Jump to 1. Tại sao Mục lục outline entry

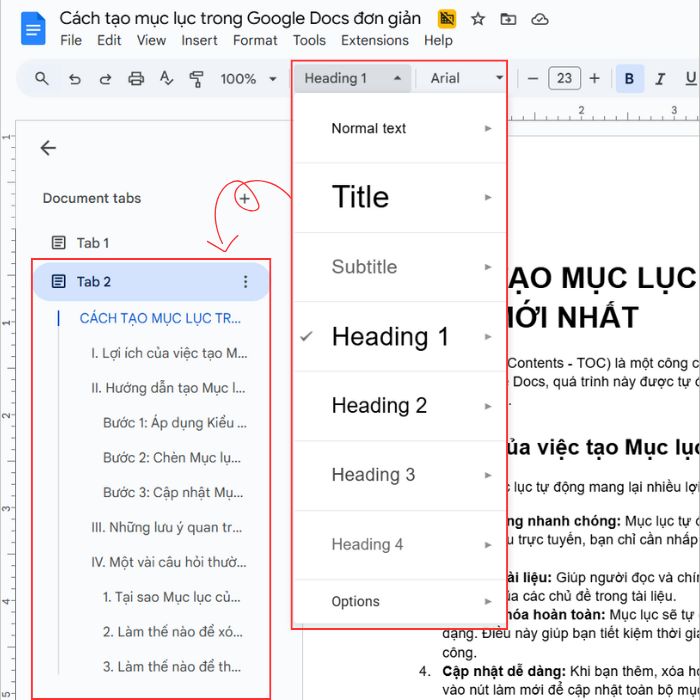[171, 597]
